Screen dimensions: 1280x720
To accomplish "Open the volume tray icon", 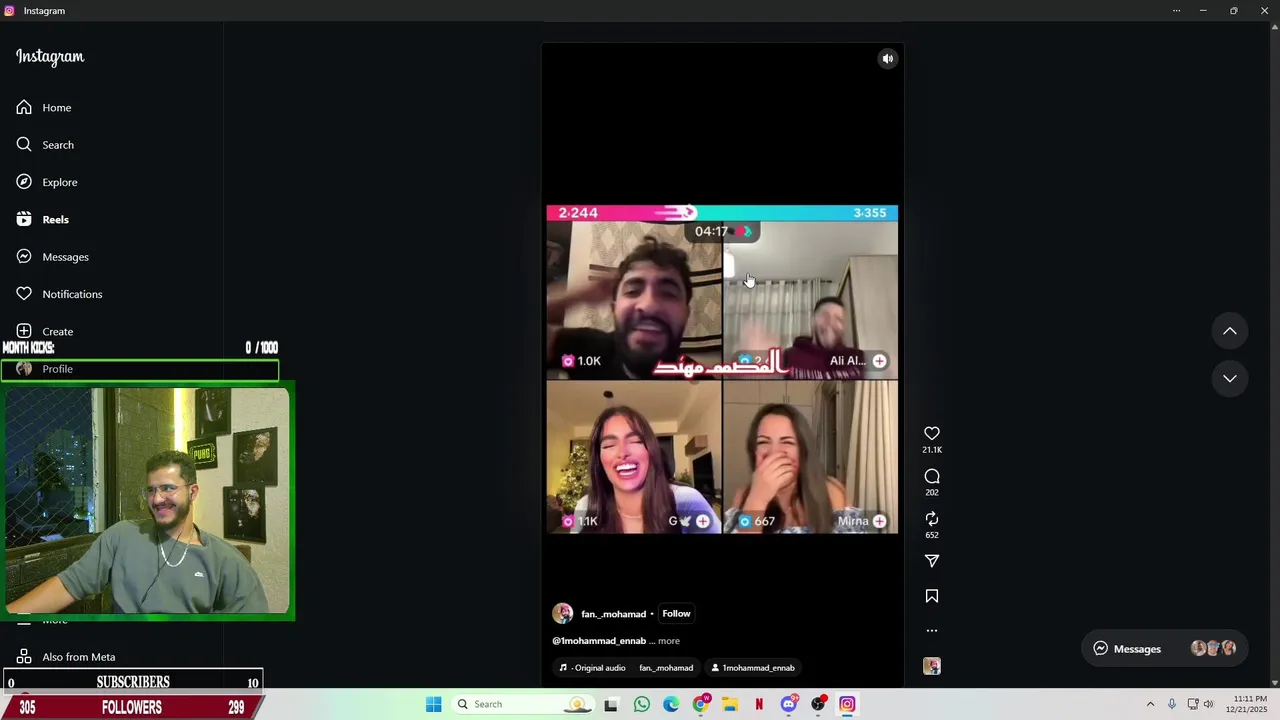I will (1208, 704).
